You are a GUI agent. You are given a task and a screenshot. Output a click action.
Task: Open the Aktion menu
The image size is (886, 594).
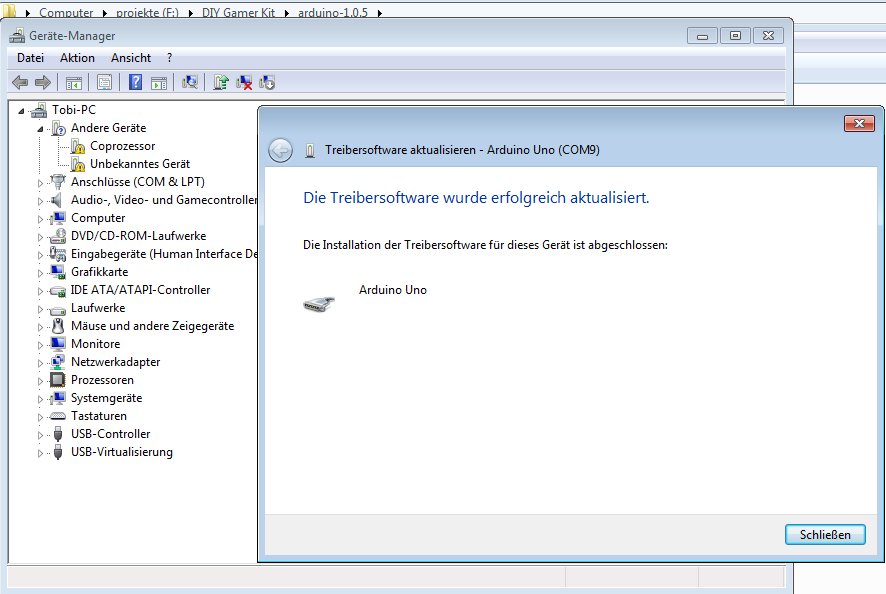77,58
